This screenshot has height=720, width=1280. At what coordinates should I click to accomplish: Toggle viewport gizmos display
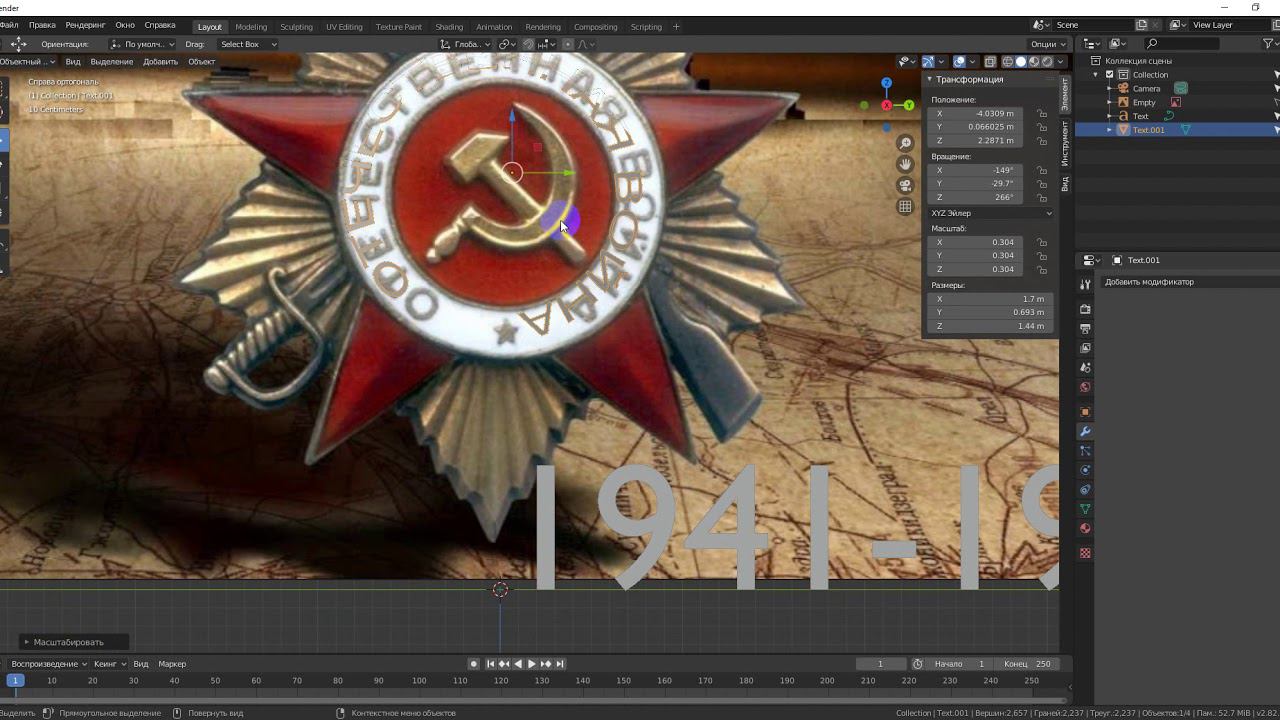929,62
